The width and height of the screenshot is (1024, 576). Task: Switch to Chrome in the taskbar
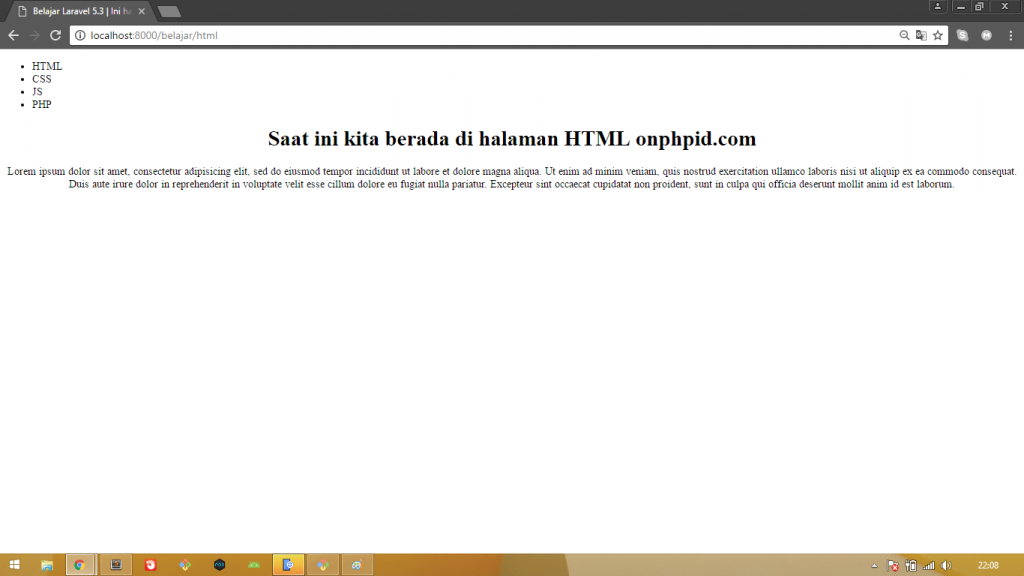click(80, 565)
